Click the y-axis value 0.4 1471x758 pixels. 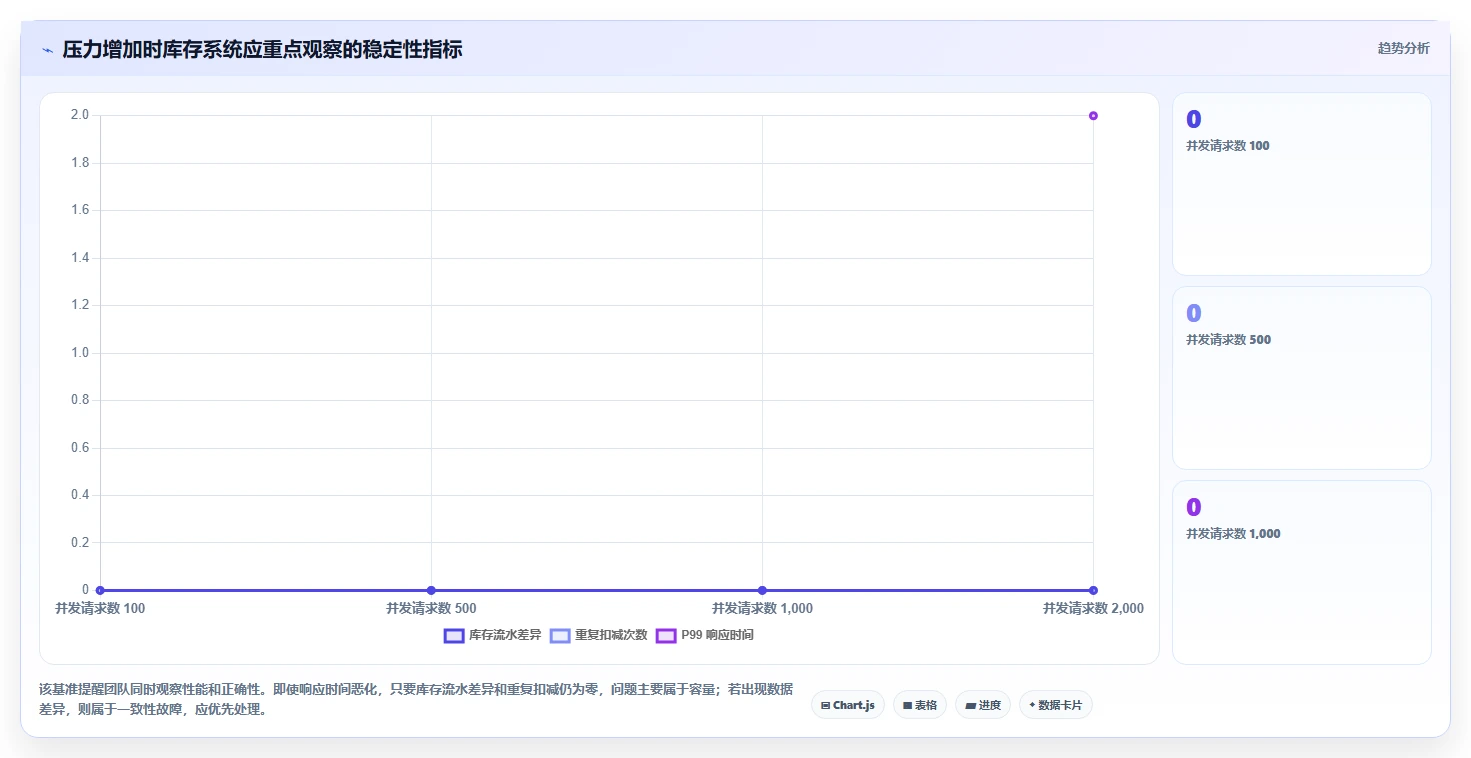(x=80, y=495)
